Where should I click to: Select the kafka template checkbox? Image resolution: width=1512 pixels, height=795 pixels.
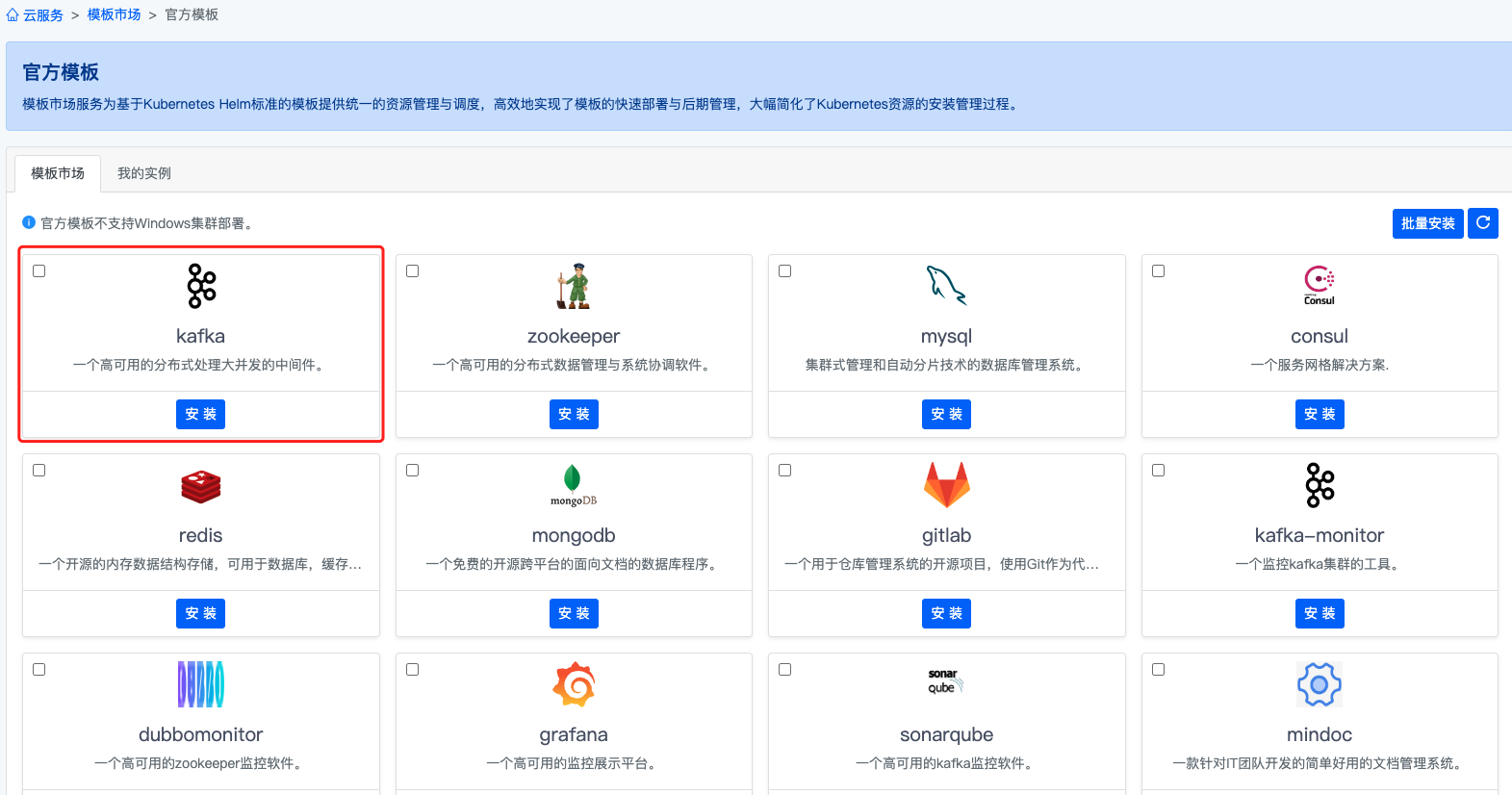[39, 270]
